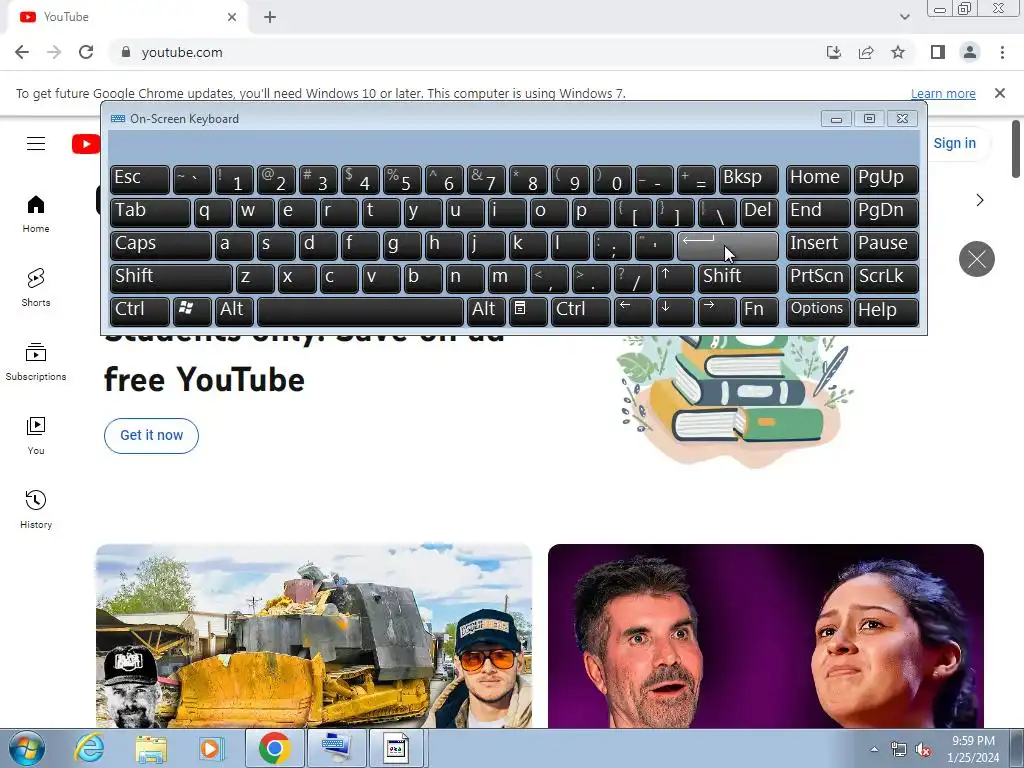Toggle the Chrome side panel icon

pos(938,52)
